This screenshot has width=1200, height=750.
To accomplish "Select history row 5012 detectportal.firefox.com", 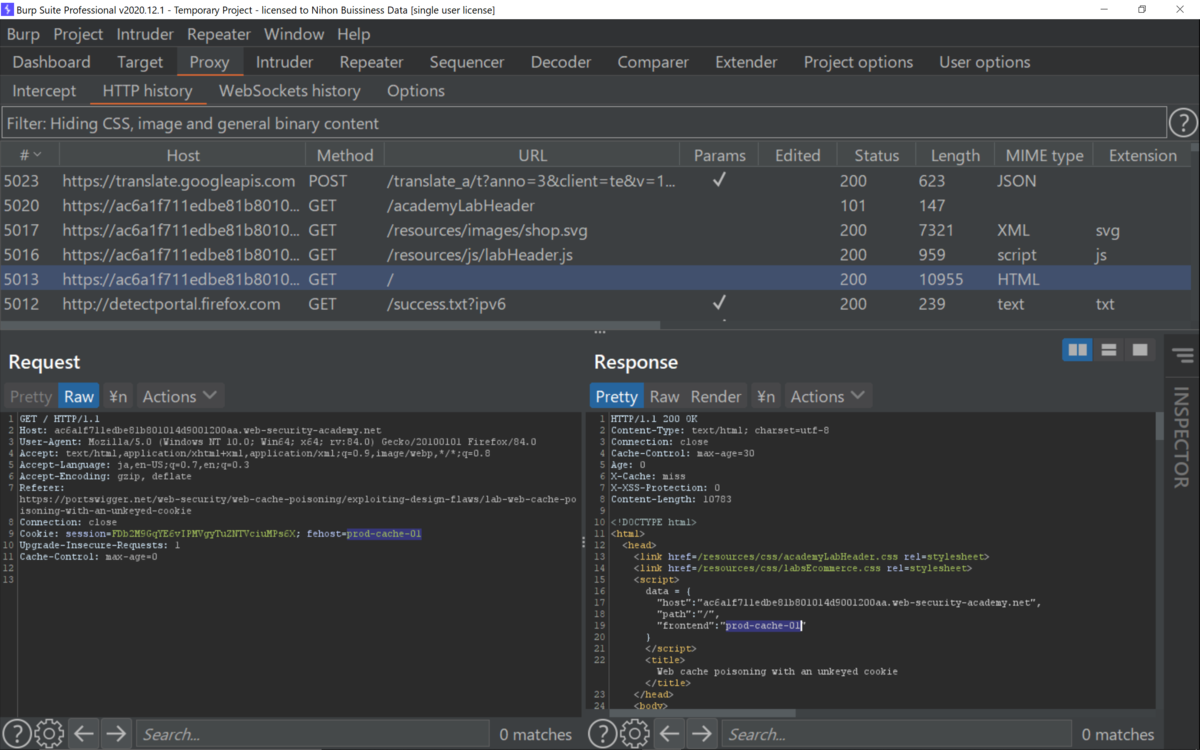I will (597, 304).
